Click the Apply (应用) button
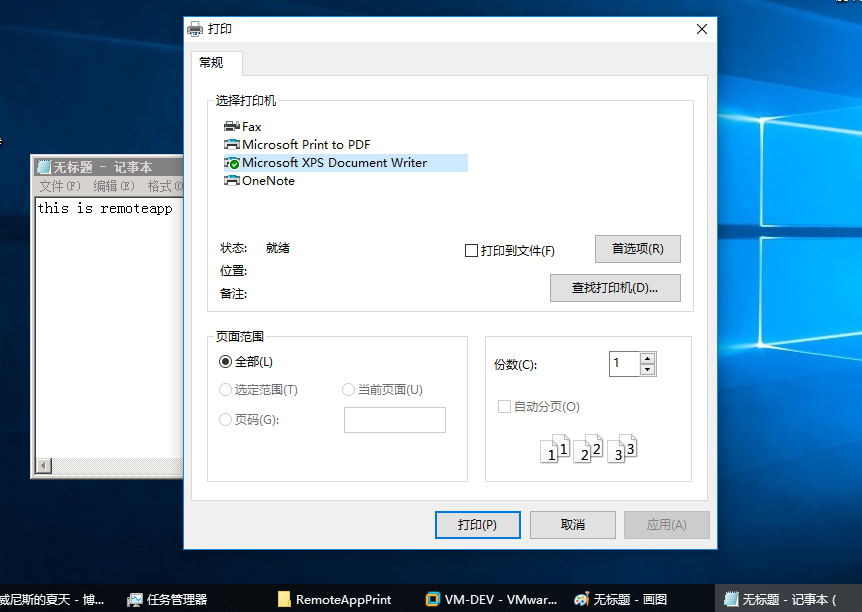The image size is (862, 612). [666, 525]
